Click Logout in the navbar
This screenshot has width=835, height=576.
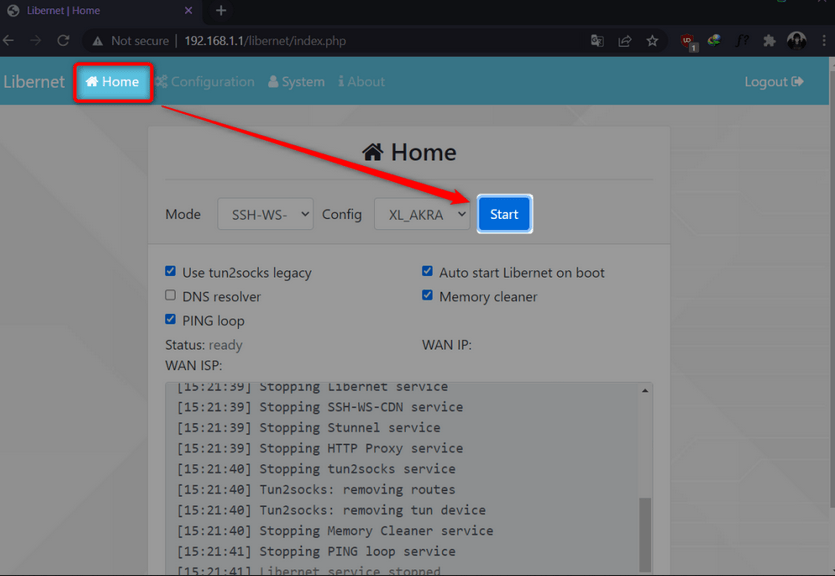pyautogui.click(x=774, y=81)
